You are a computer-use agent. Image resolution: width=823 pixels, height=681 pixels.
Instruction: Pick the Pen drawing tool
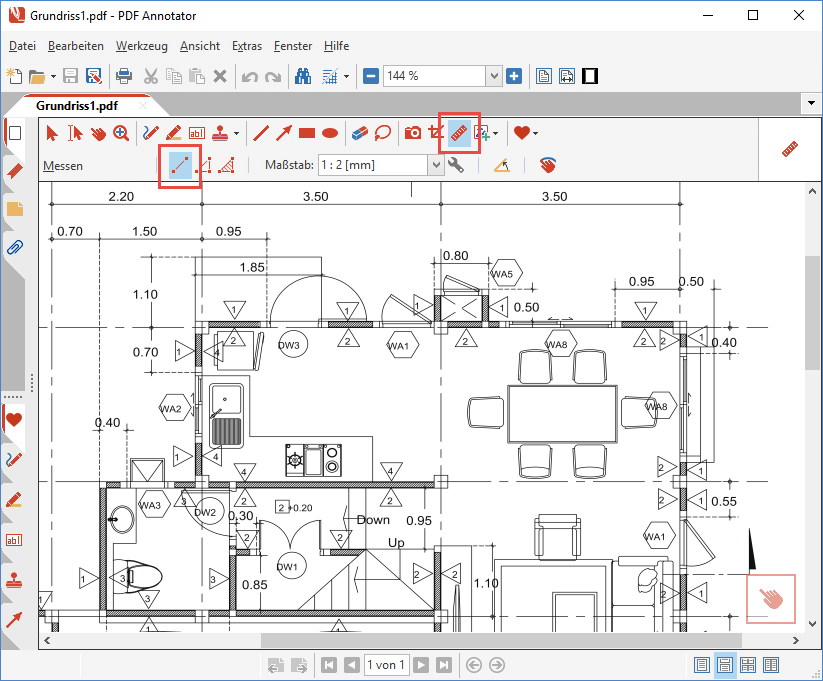(x=151, y=133)
